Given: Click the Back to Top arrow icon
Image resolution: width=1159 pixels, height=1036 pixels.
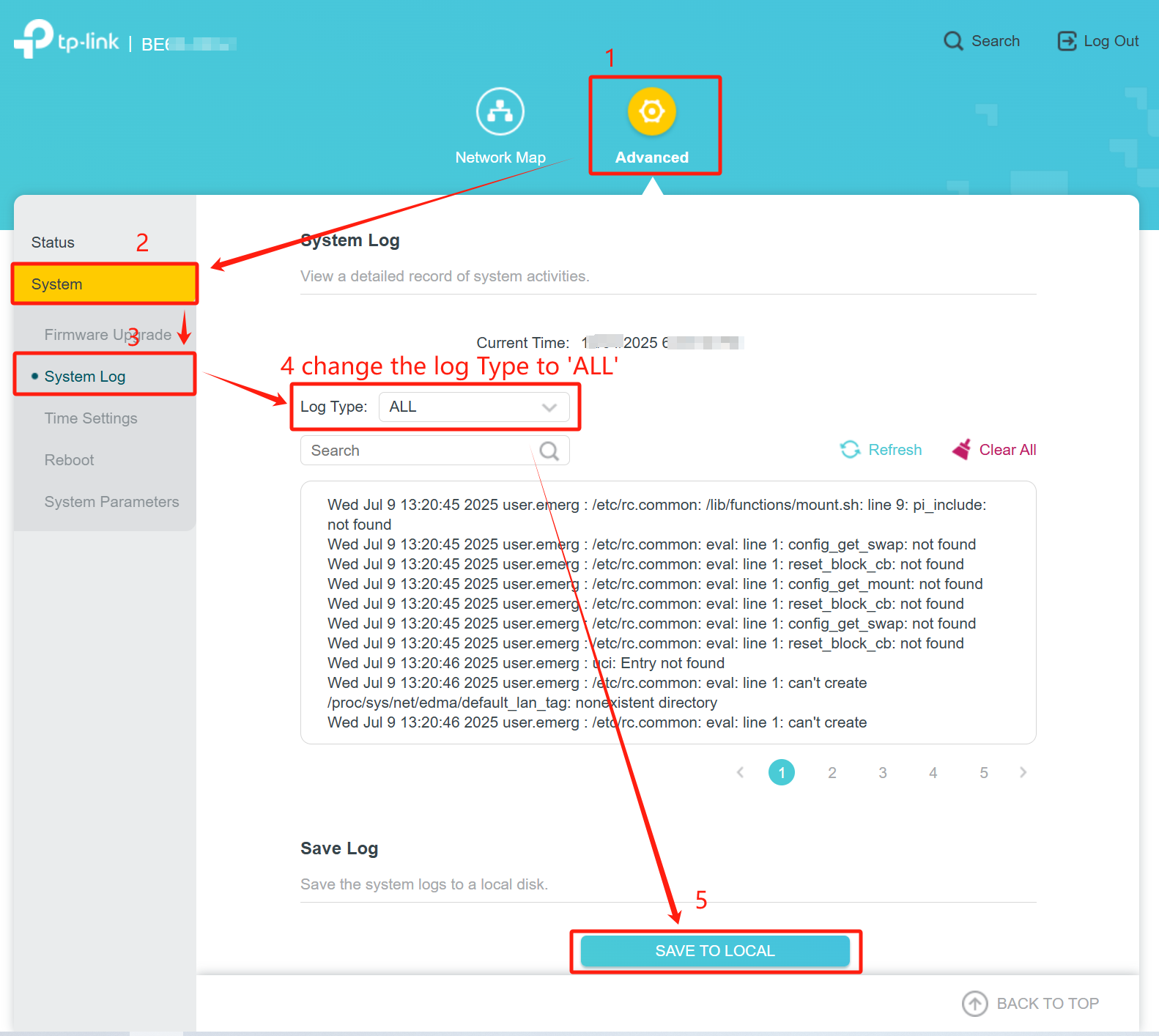Looking at the screenshot, I should 975,1004.
